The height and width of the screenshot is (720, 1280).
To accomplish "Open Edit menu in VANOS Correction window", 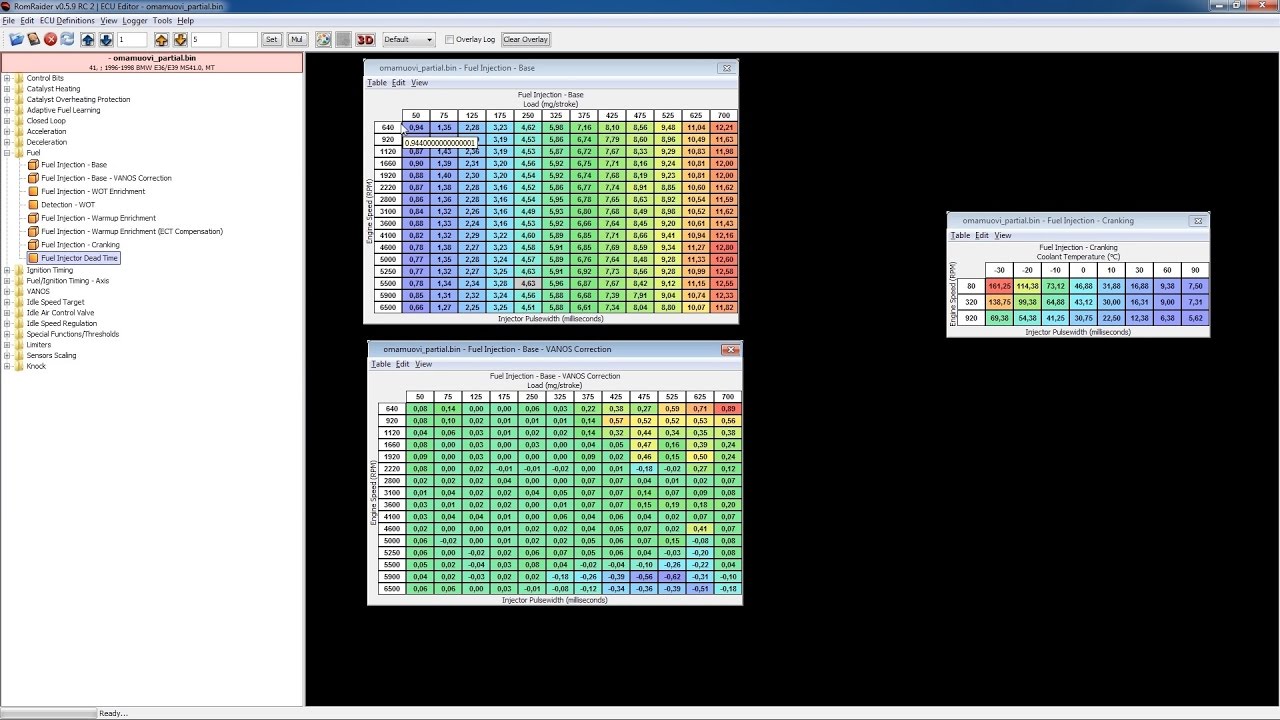I will (402, 364).
